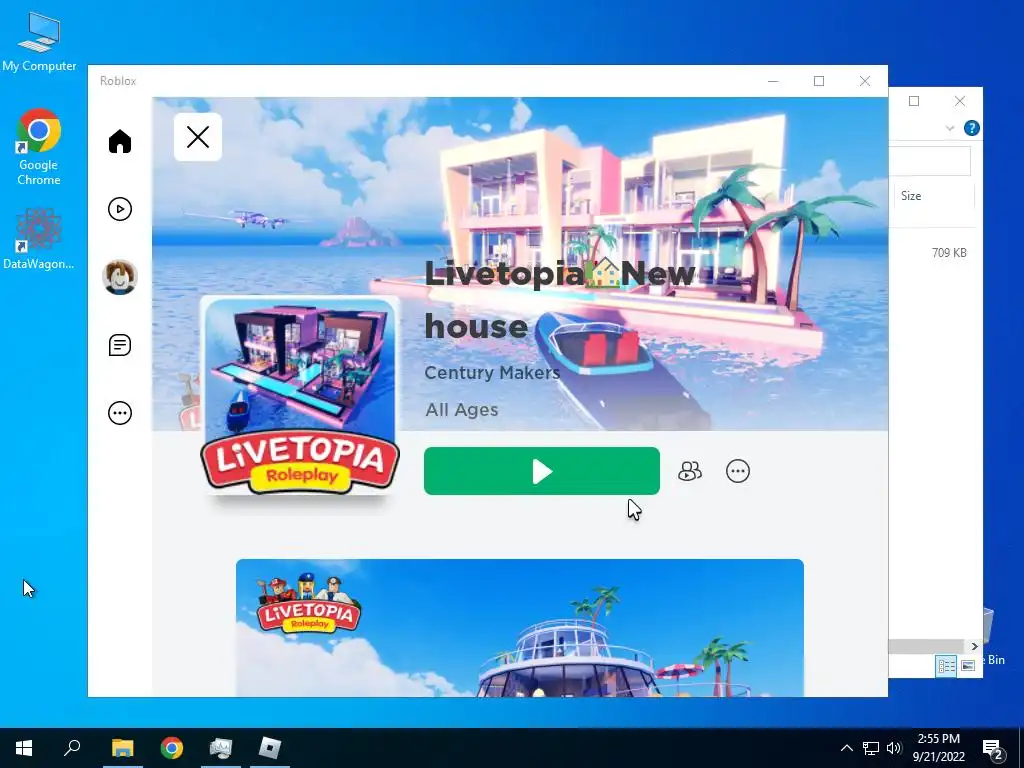Viewport: 1024px width, 768px height.
Task: Show hidden tray icons chevron
Action: point(846,748)
